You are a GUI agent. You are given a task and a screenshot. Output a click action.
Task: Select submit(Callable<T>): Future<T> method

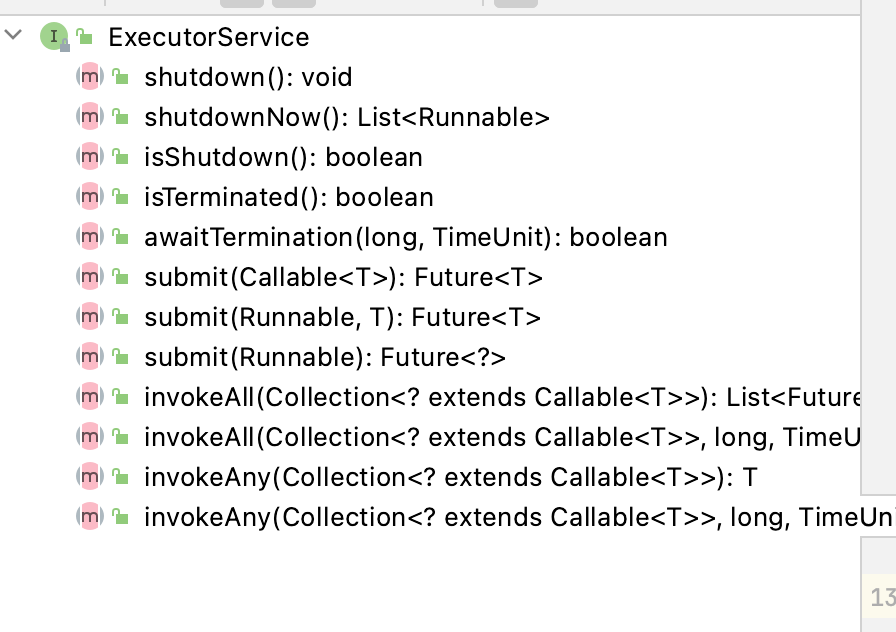(x=343, y=277)
